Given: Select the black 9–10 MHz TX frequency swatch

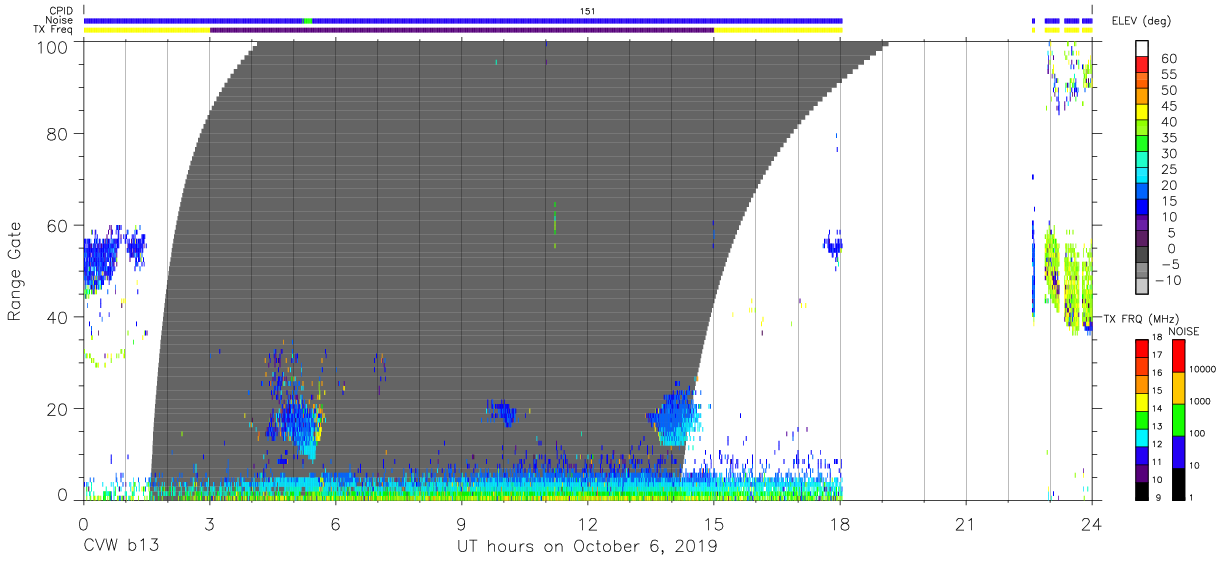Looking at the screenshot, I should 1144,490.
